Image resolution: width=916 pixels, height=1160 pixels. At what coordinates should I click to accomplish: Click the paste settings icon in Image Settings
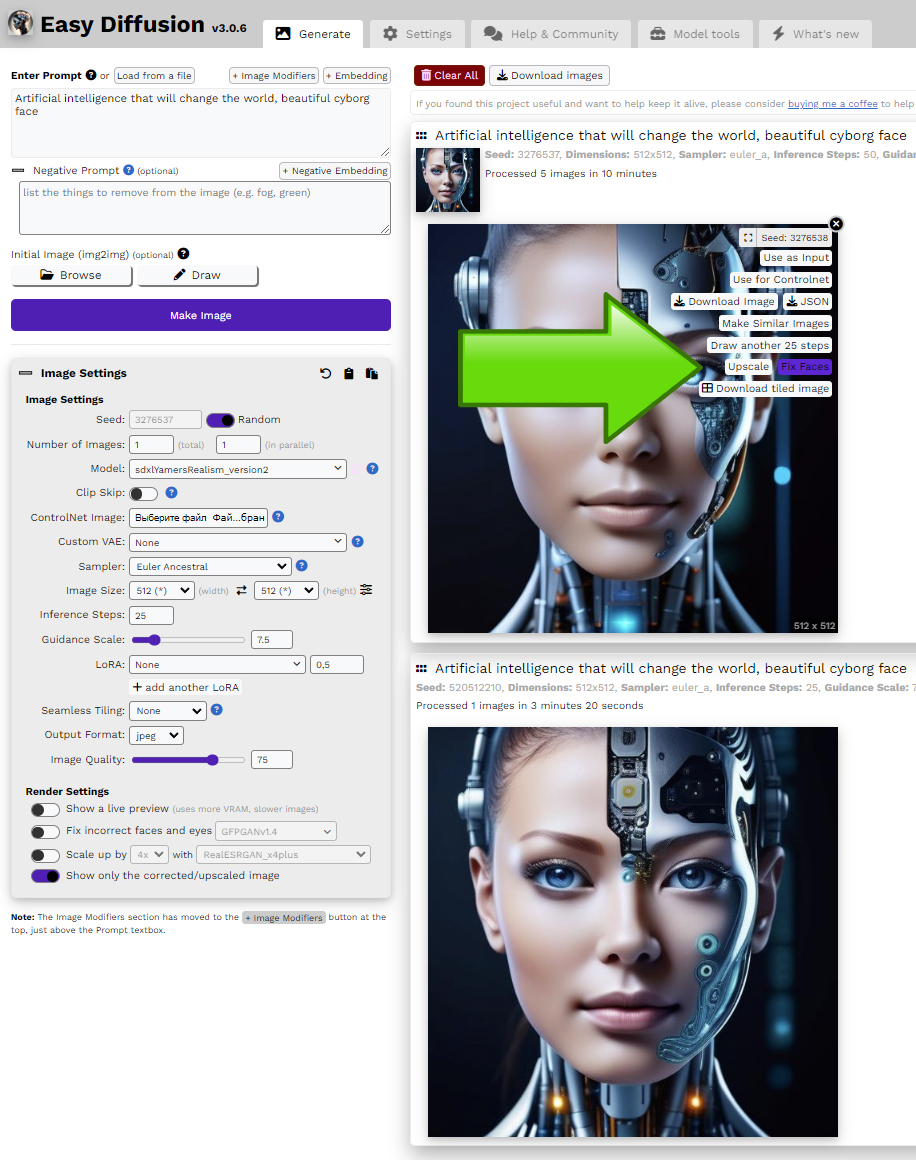[x=371, y=374]
